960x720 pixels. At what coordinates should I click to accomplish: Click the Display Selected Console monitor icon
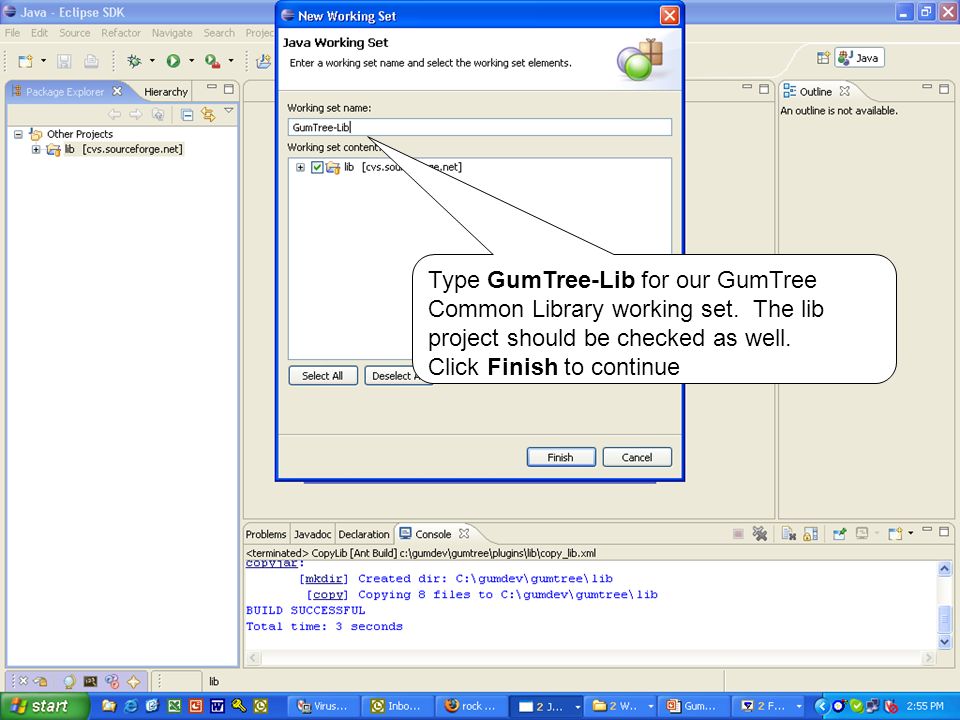point(862,534)
